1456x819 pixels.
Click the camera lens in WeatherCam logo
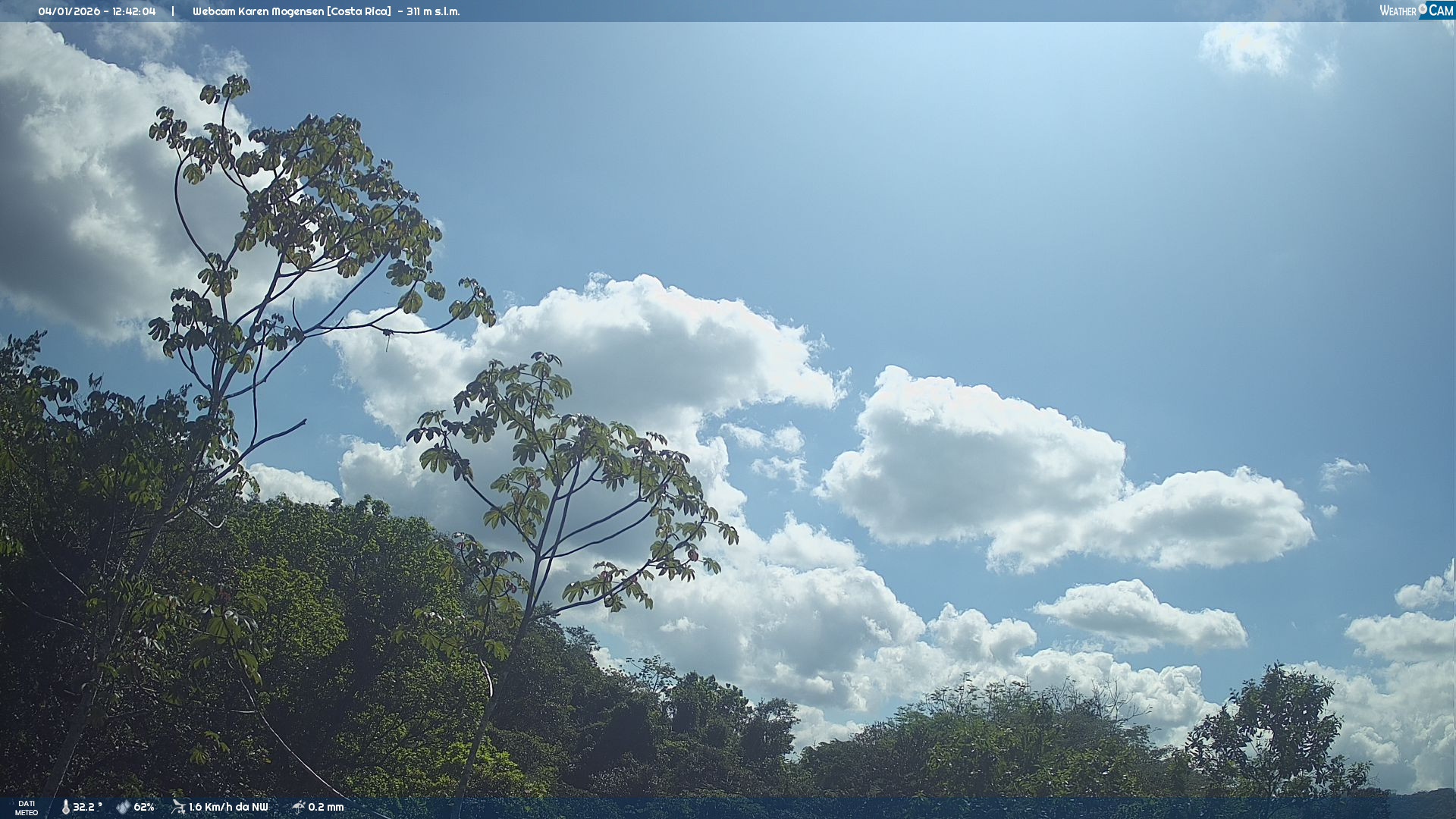tap(1423, 9)
